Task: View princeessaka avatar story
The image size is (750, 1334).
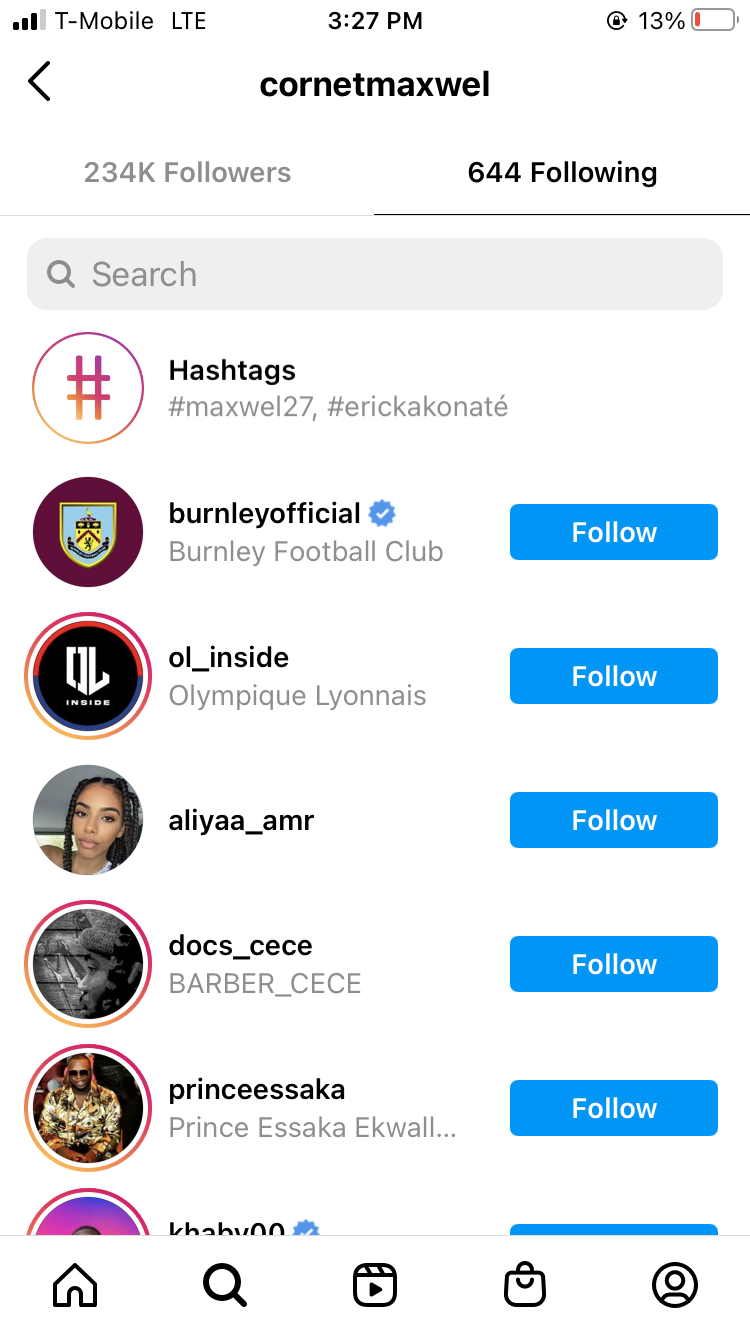Action: [88, 1108]
